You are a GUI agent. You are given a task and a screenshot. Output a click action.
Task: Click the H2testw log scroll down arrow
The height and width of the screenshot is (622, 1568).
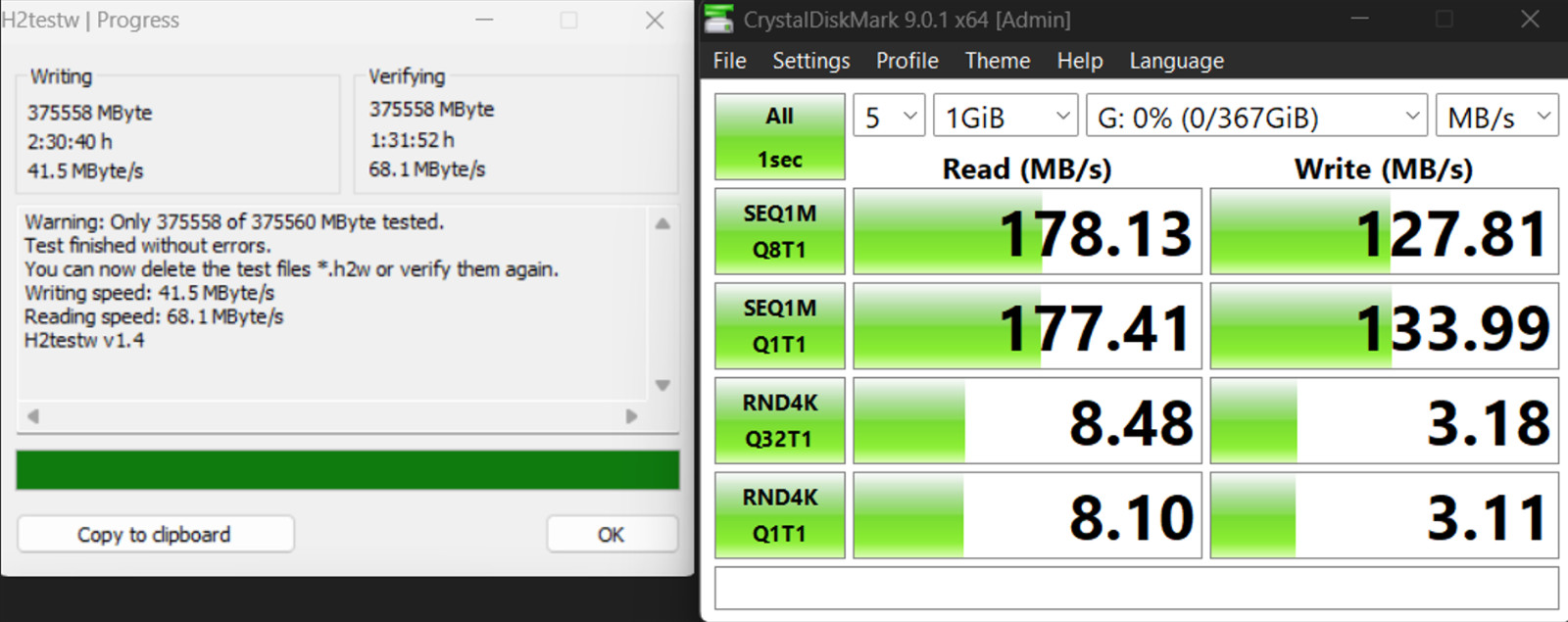(662, 385)
